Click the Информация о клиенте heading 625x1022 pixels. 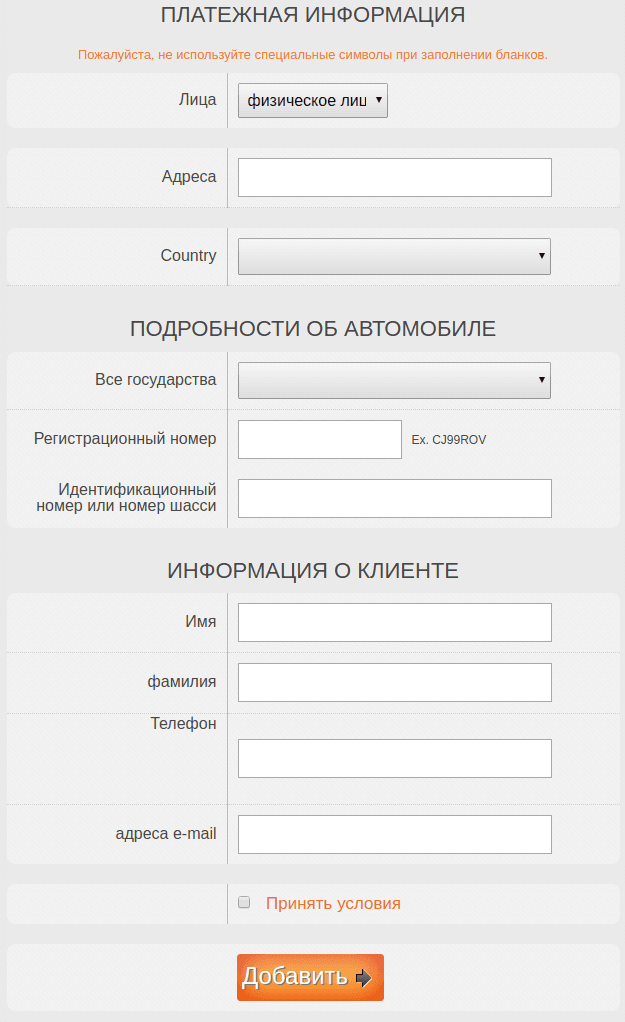[313, 571]
